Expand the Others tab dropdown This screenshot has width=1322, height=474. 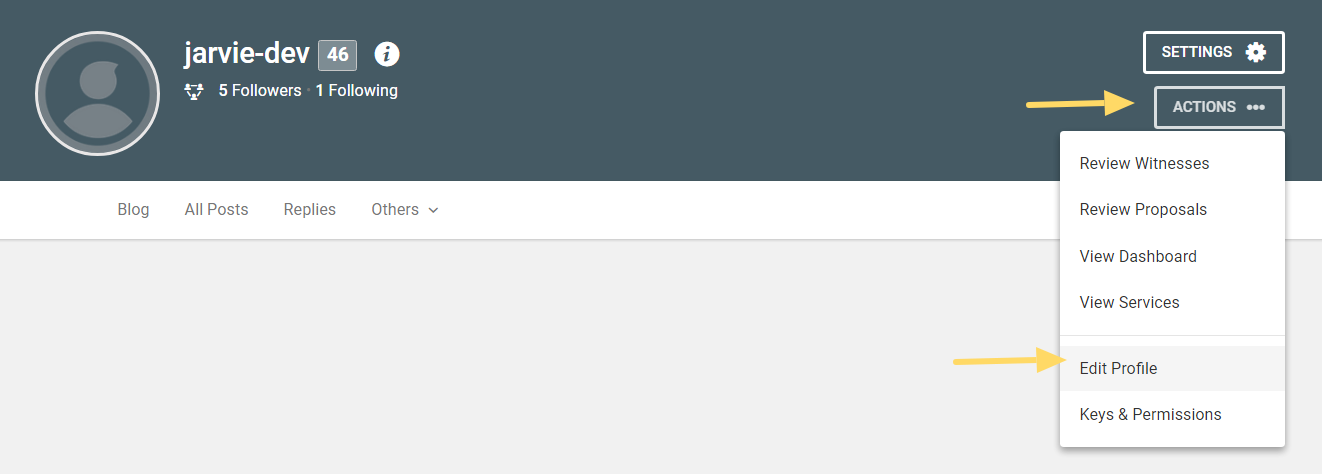tap(405, 210)
